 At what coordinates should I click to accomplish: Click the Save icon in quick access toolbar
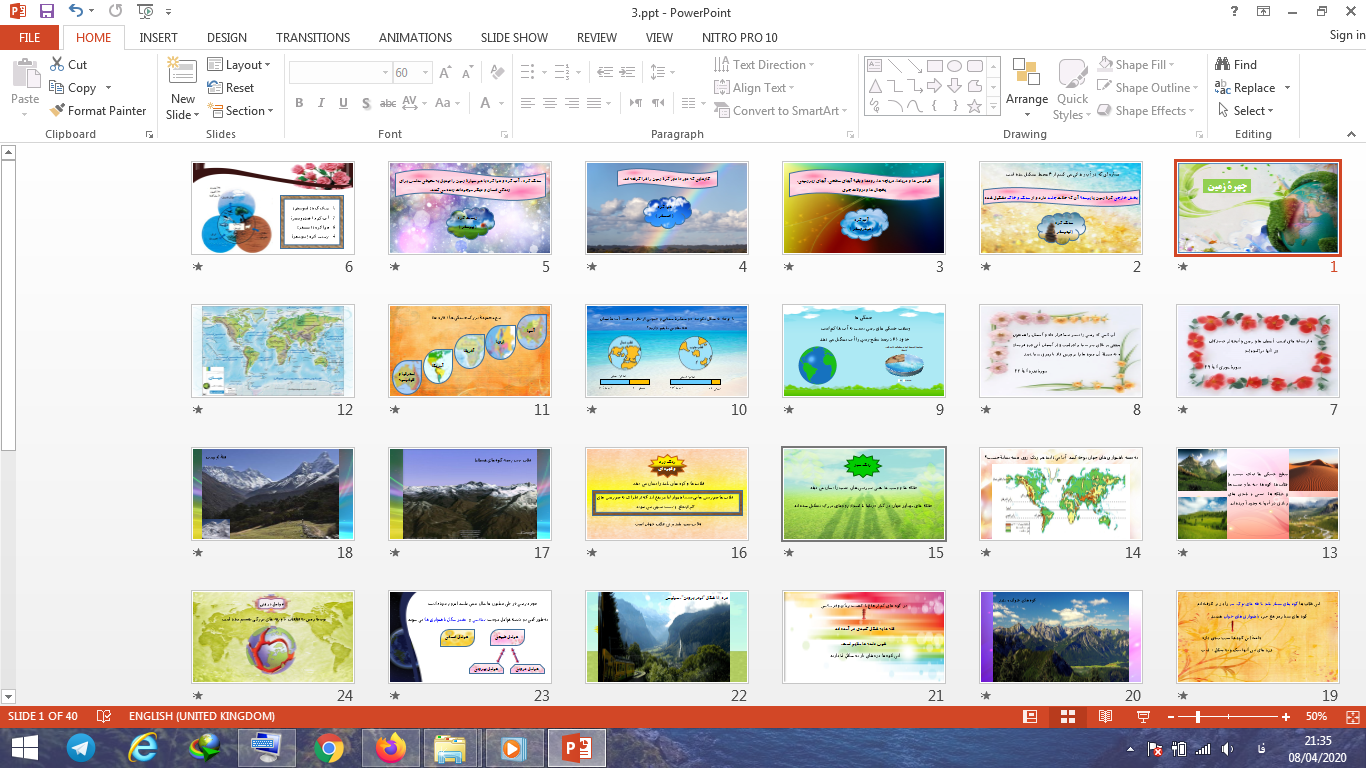[46, 12]
